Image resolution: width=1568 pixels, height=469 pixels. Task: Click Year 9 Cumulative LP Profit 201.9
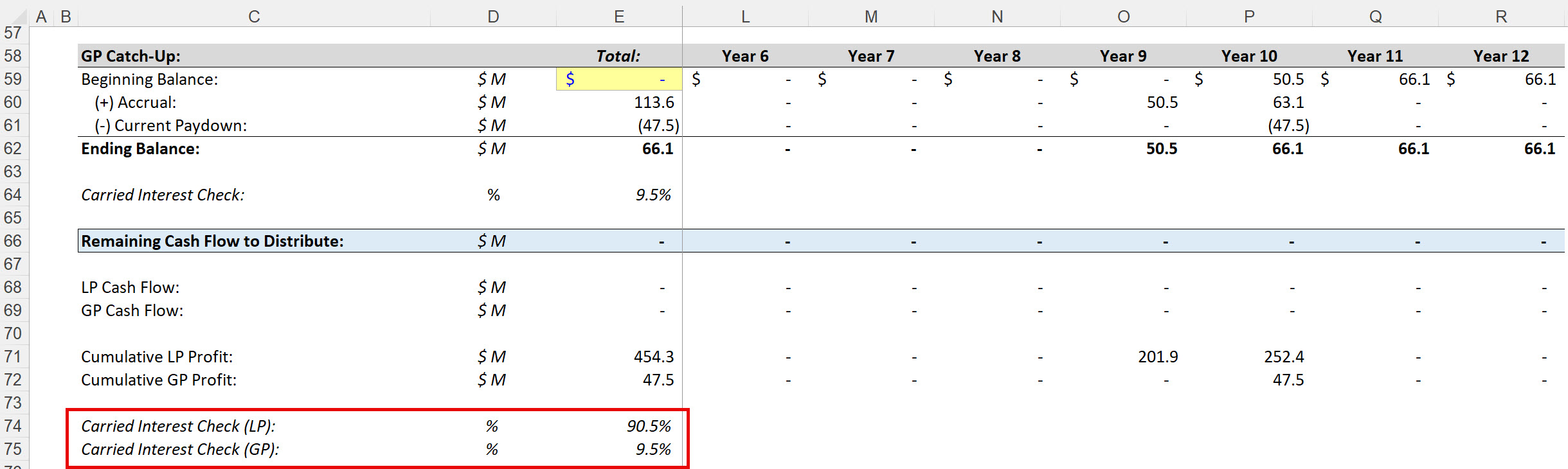(1158, 357)
